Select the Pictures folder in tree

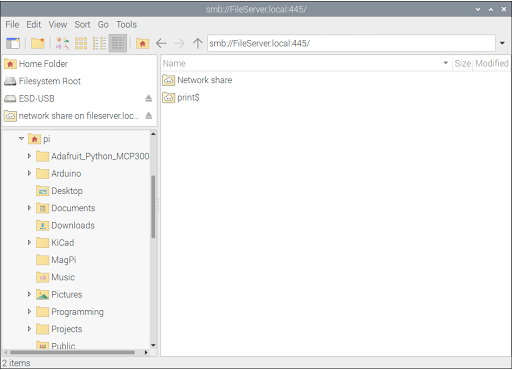pos(59,295)
